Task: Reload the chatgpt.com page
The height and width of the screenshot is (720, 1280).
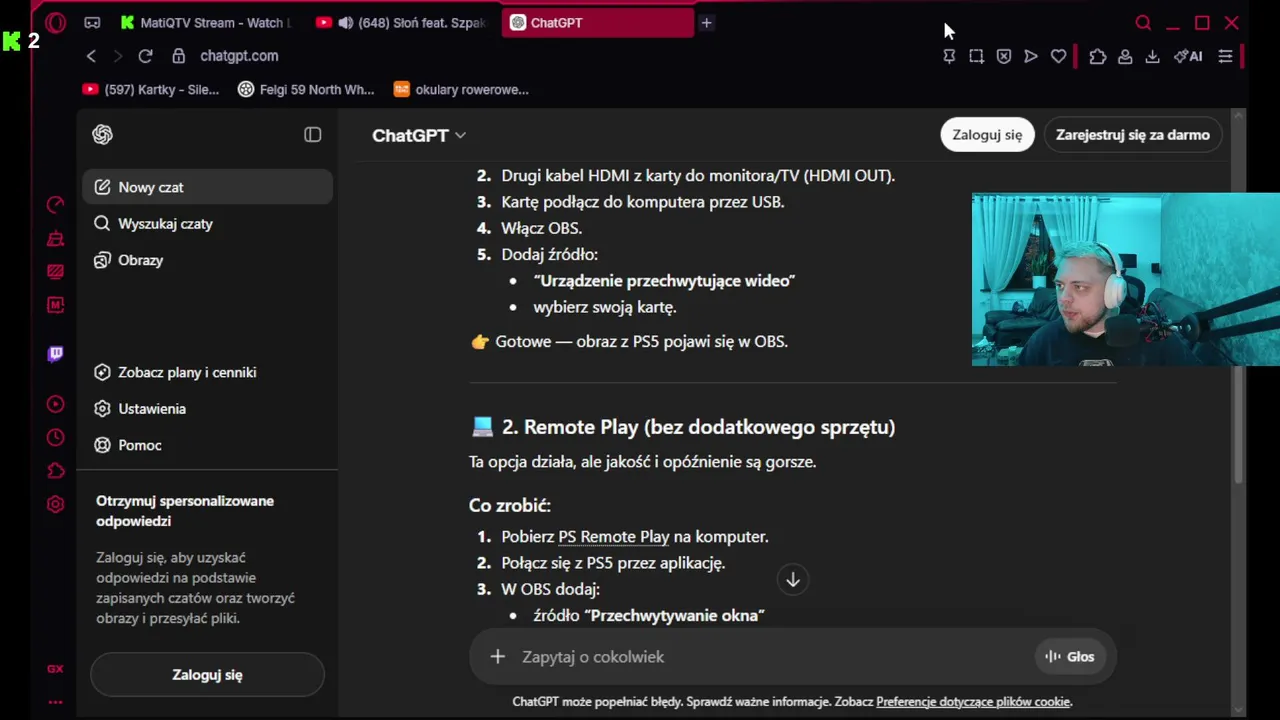Action: pos(146,56)
